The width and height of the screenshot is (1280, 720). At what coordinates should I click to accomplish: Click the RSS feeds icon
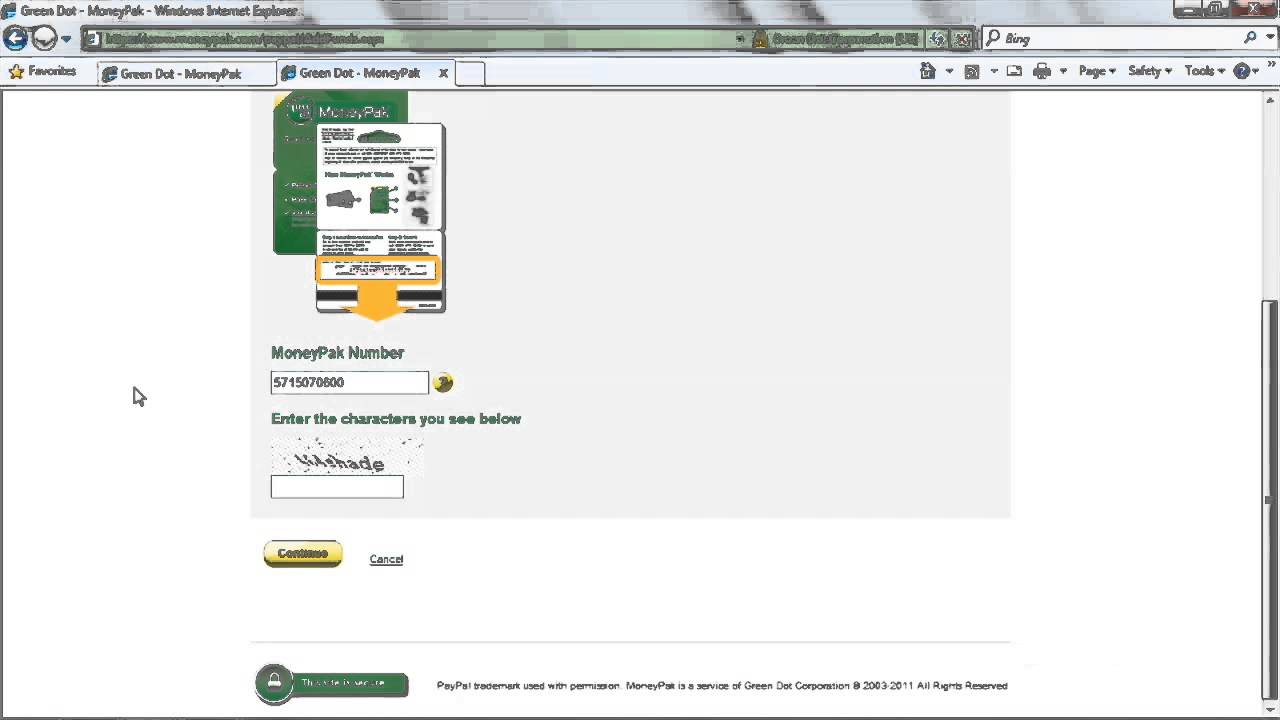click(972, 71)
